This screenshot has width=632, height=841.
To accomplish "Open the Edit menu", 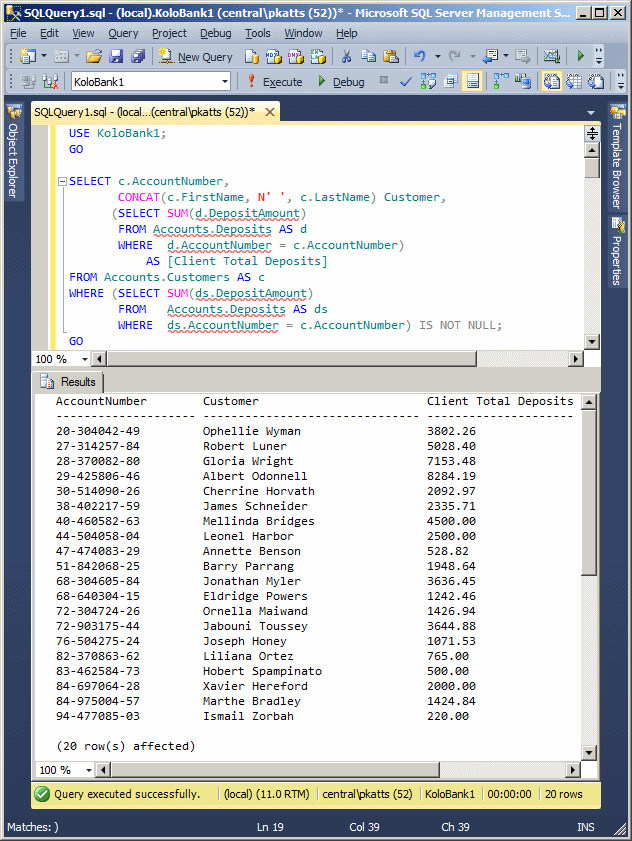I will 49,33.
